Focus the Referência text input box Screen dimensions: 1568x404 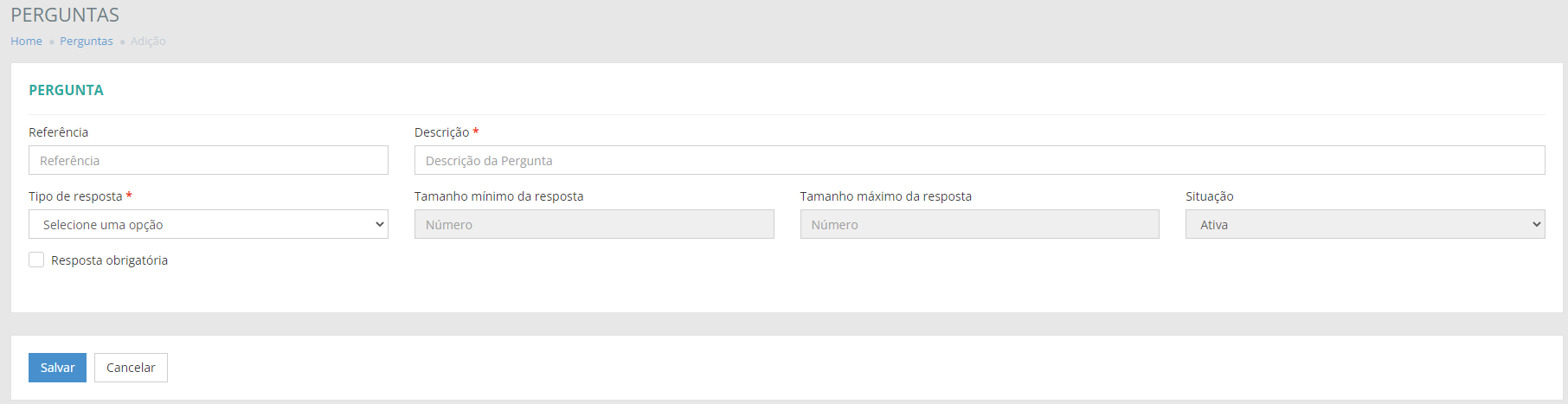click(208, 160)
